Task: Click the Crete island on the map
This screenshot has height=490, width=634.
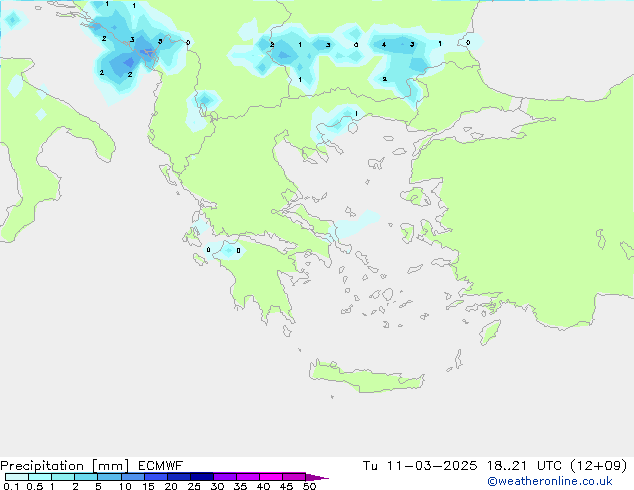Action: [x=366, y=375]
